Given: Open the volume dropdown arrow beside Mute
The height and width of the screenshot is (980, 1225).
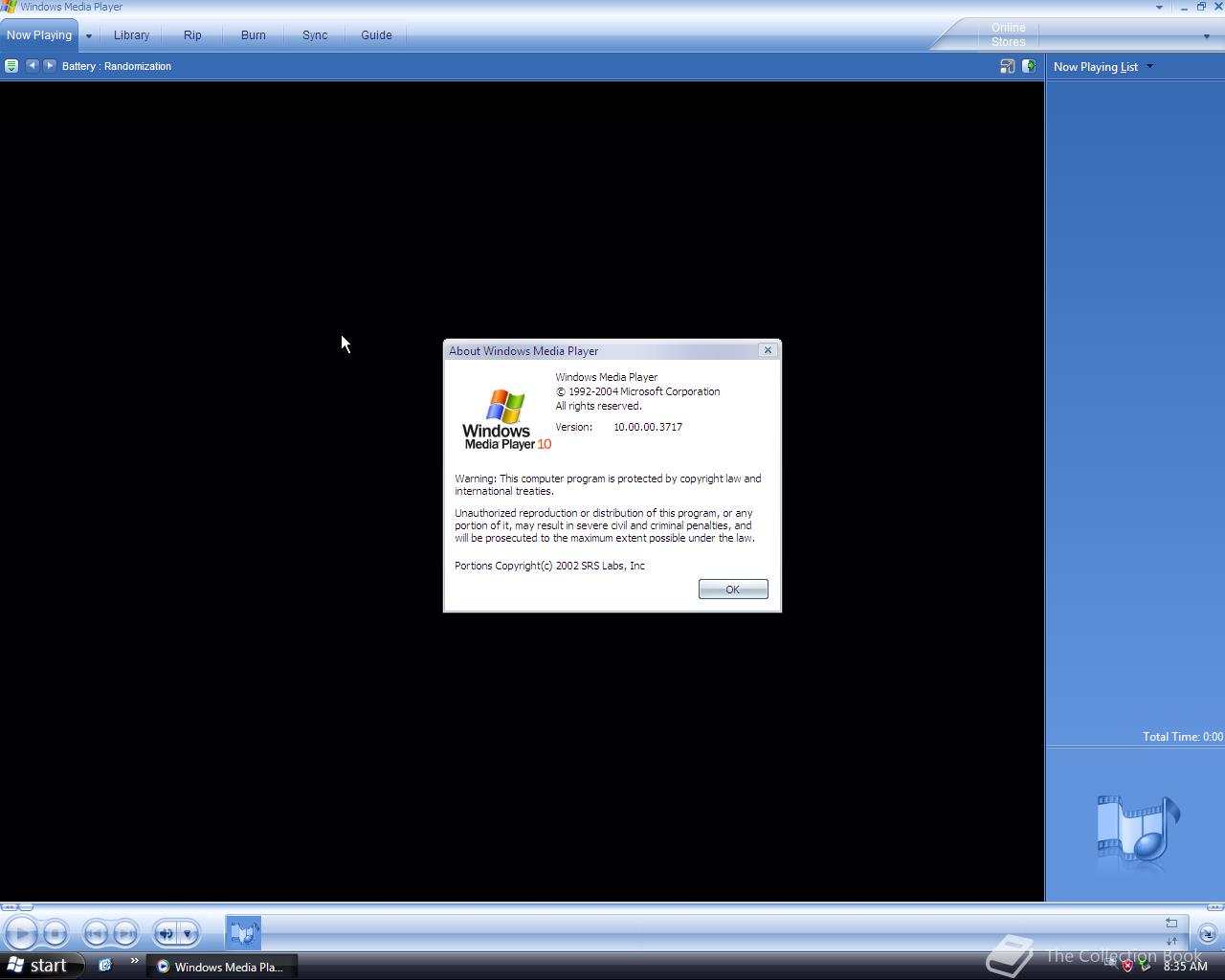Looking at the screenshot, I should (189, 933).
